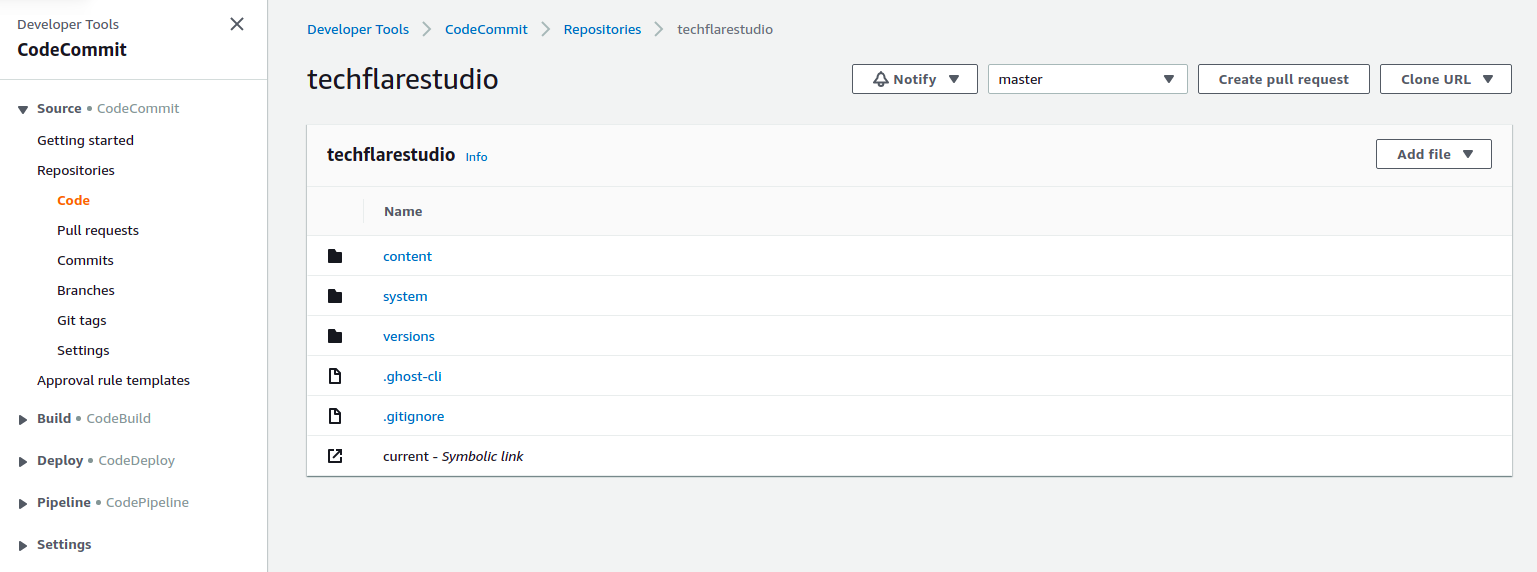Open Pull requests in sidebar
Image resolution: width=1537 pixels, height=572 pixels.
pyautogui.click(x=98, y=230)
